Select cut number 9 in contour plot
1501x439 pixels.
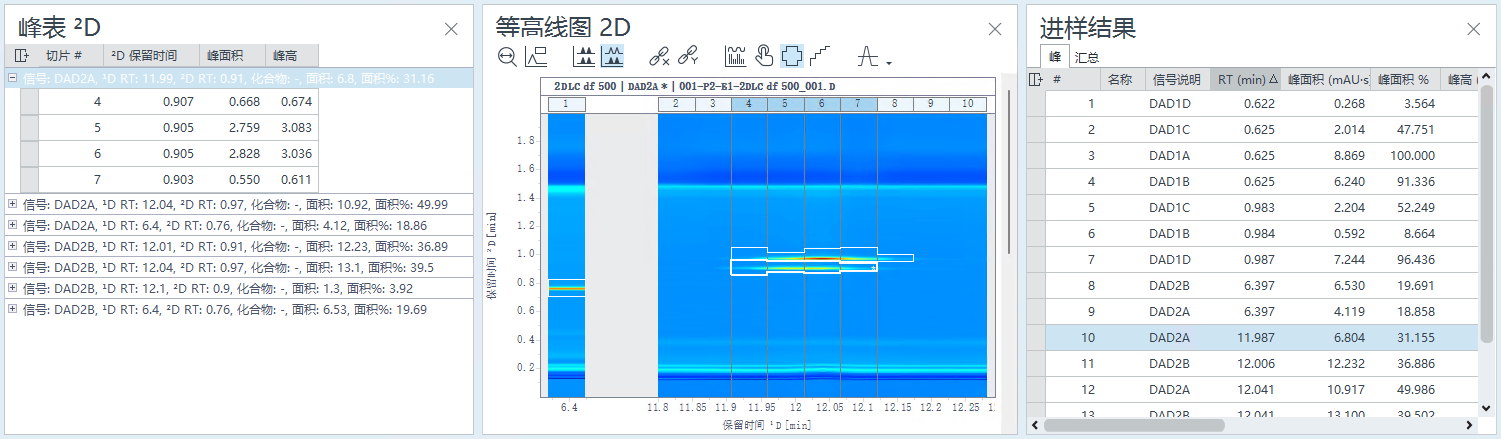[x=931, y=104]
